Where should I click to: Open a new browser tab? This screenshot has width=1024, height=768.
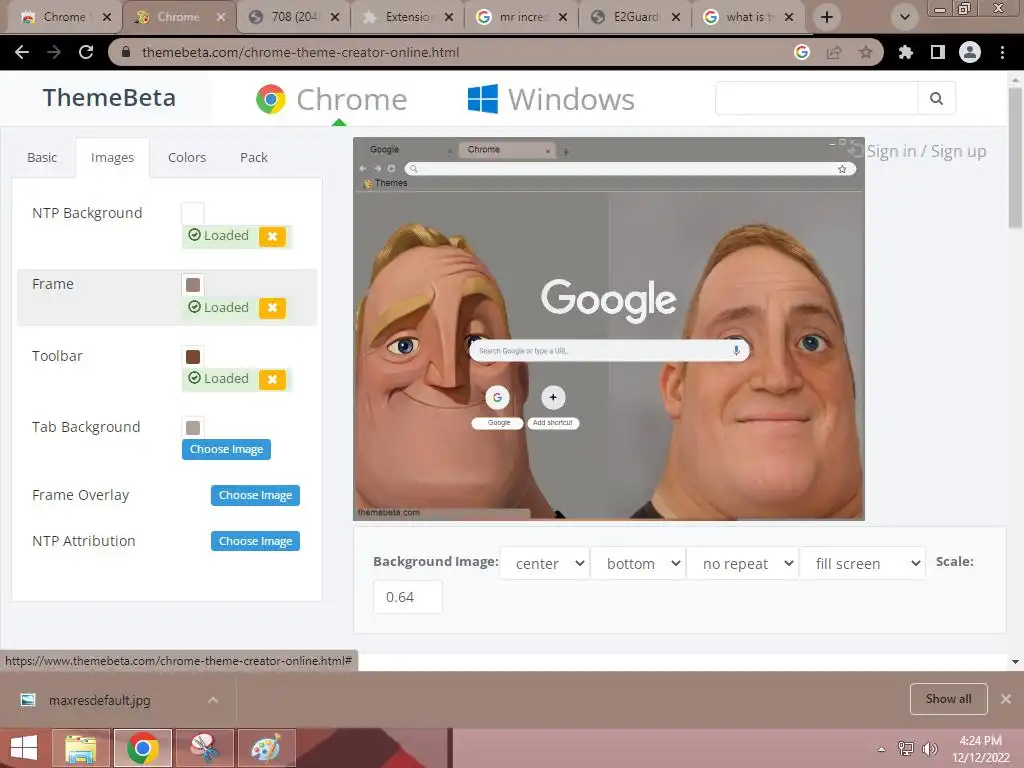click(827, 17)
